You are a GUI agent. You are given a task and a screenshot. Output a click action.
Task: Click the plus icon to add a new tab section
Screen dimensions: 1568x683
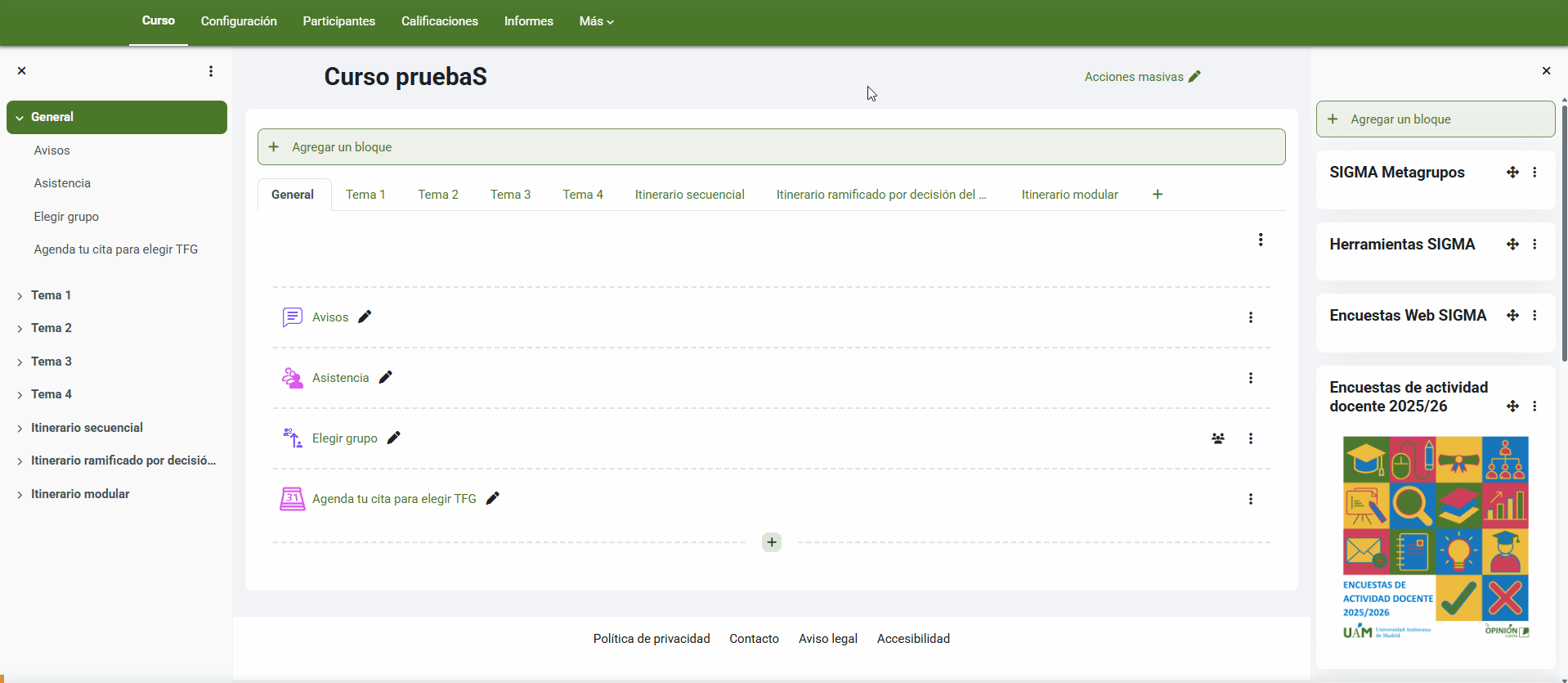click(1157, 195)
